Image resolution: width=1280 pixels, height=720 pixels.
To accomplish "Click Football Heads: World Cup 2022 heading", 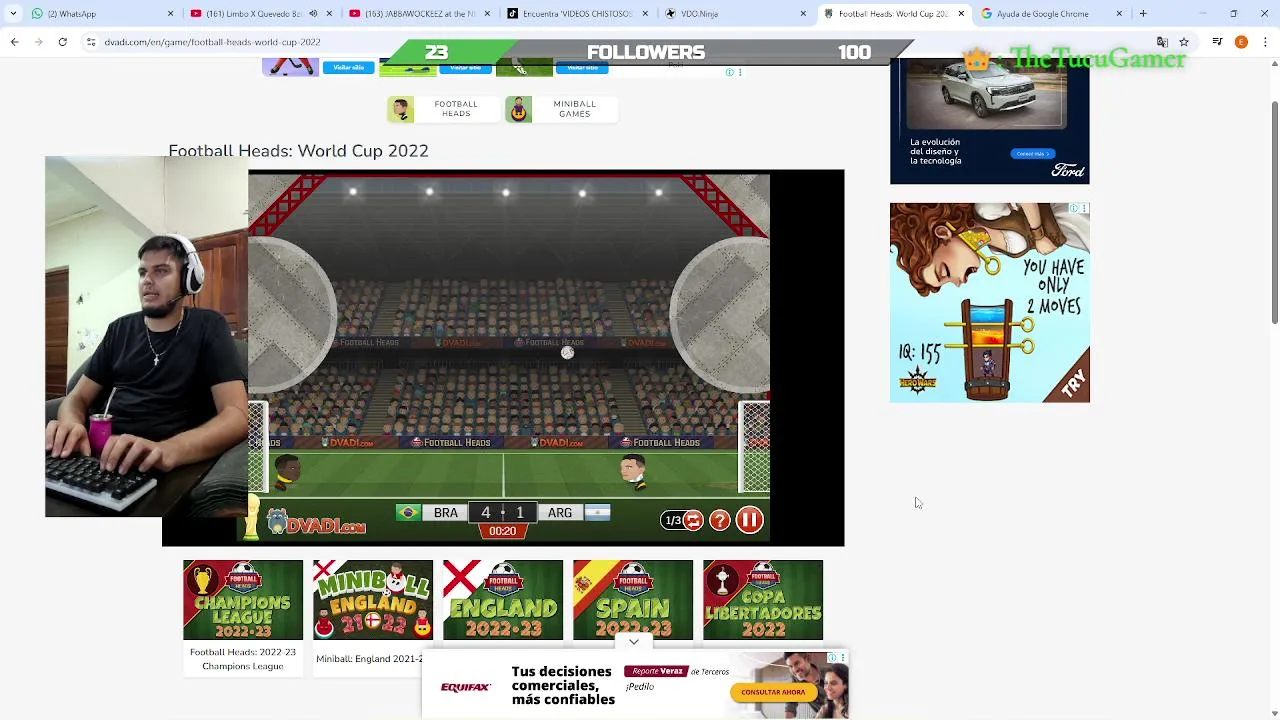I will [298, 151].
